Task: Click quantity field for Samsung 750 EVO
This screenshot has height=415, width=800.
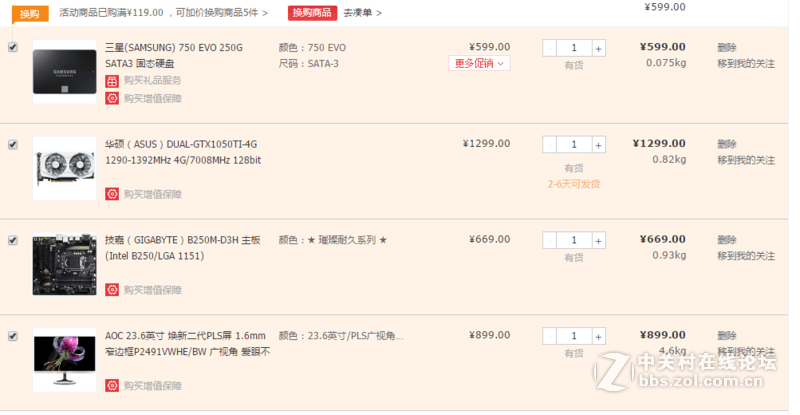Action: coord(574,48)
